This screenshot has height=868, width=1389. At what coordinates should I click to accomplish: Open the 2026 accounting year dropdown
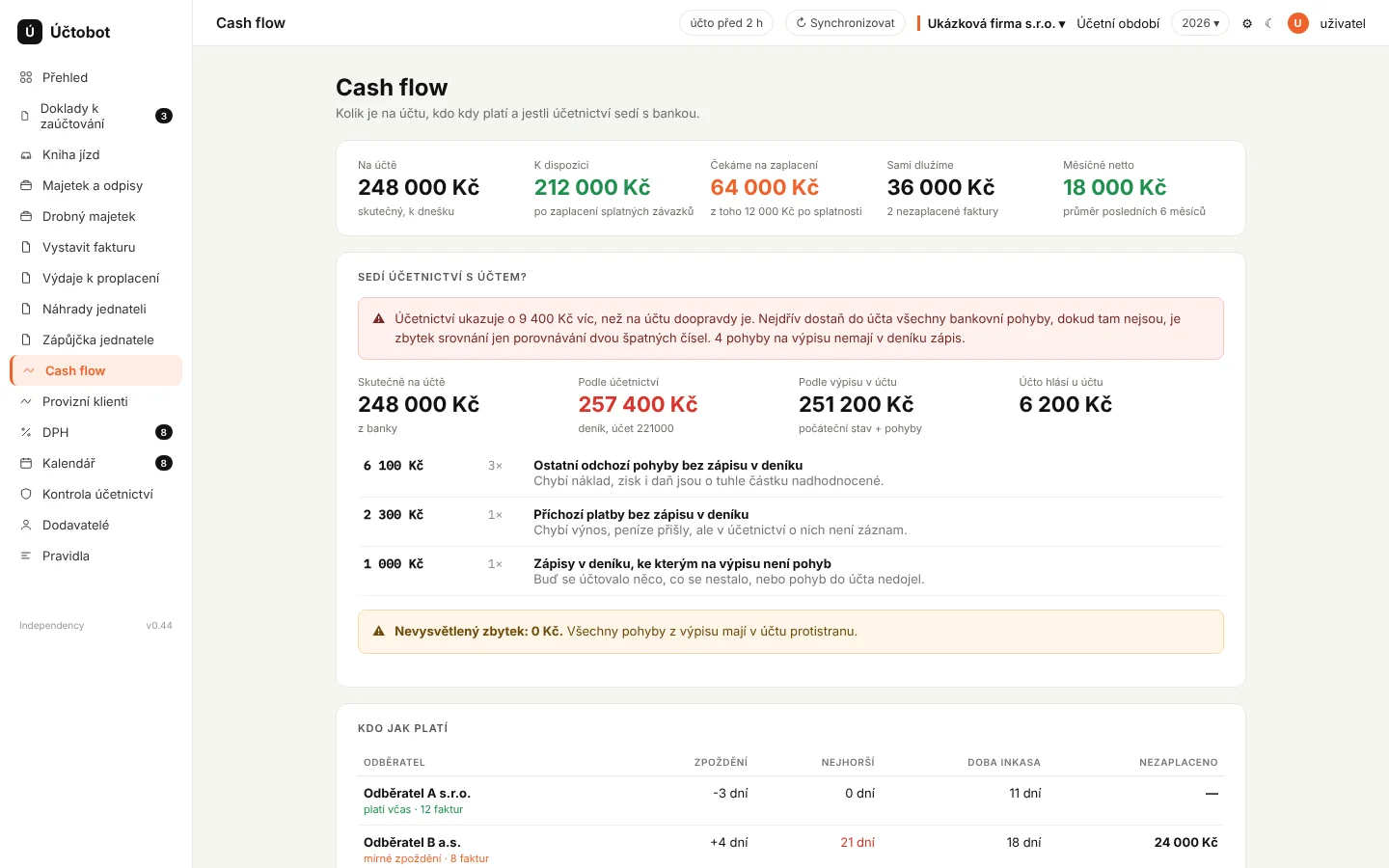(x=1200, y=23)
